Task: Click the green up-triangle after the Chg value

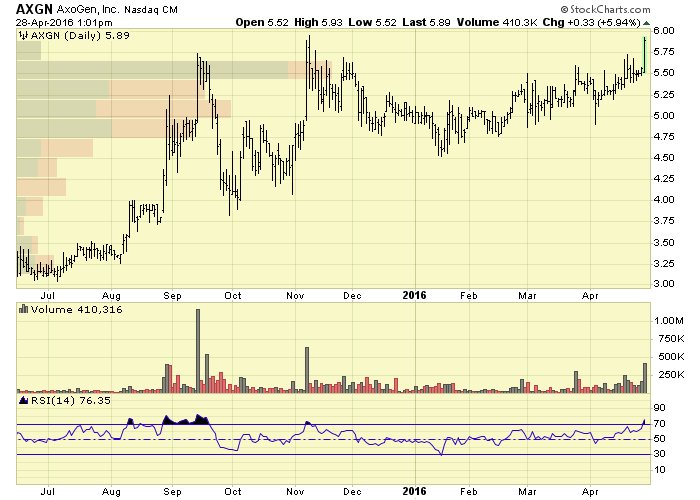Action: tap(646, 23)
